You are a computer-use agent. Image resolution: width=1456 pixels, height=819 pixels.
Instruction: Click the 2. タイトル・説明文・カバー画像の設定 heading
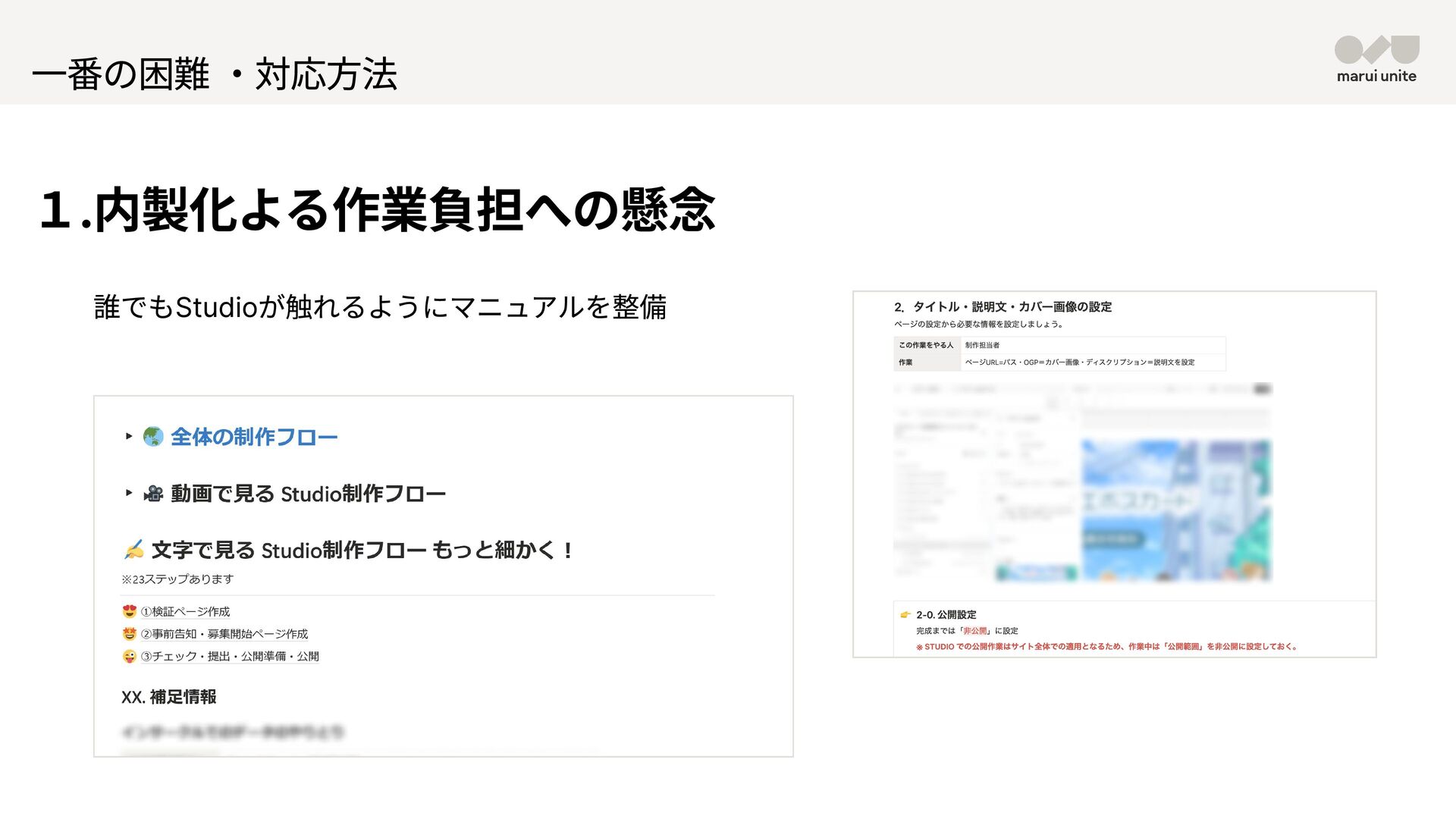(1003, 307)
